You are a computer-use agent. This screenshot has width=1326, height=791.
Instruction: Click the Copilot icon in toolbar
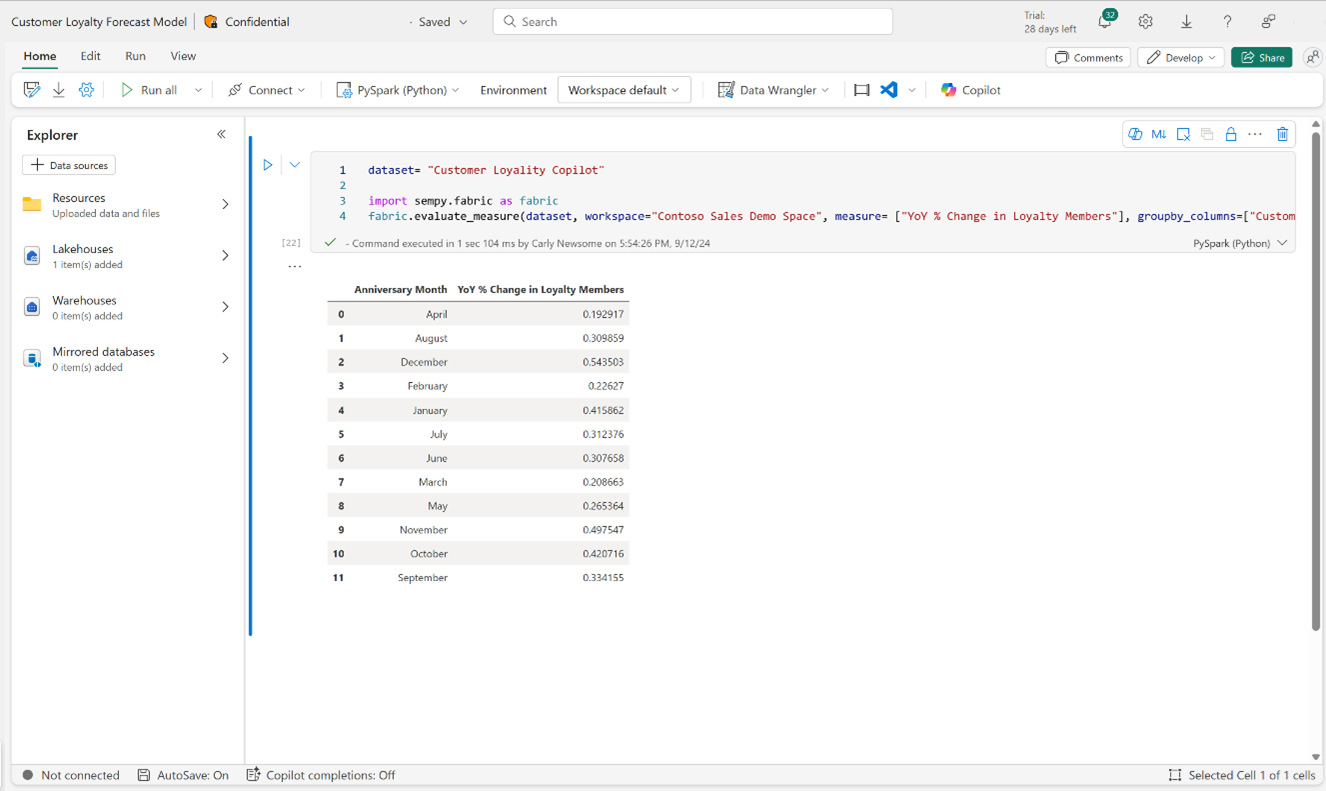(969, 90)
